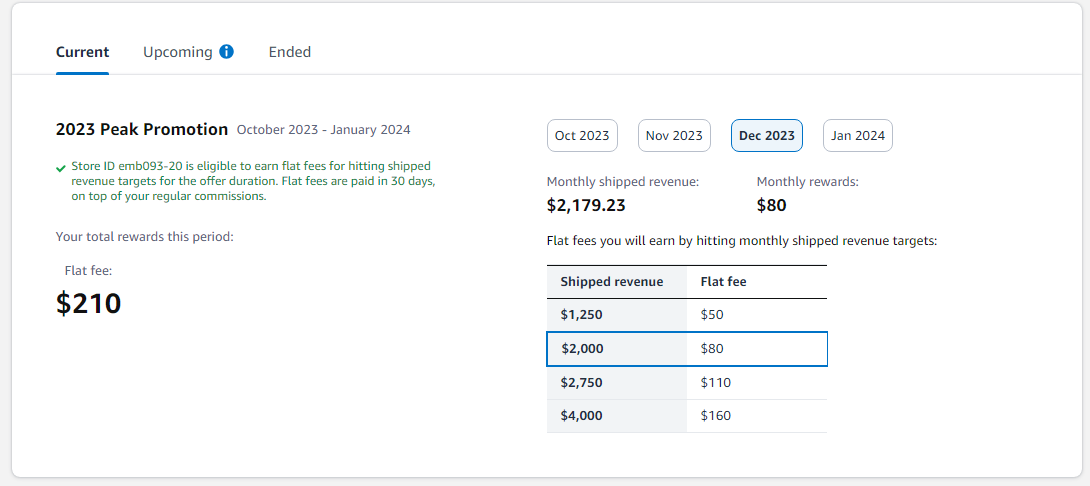
Task: Open the Ended tab
Action: pyautogui.click(x=290, y=51)
